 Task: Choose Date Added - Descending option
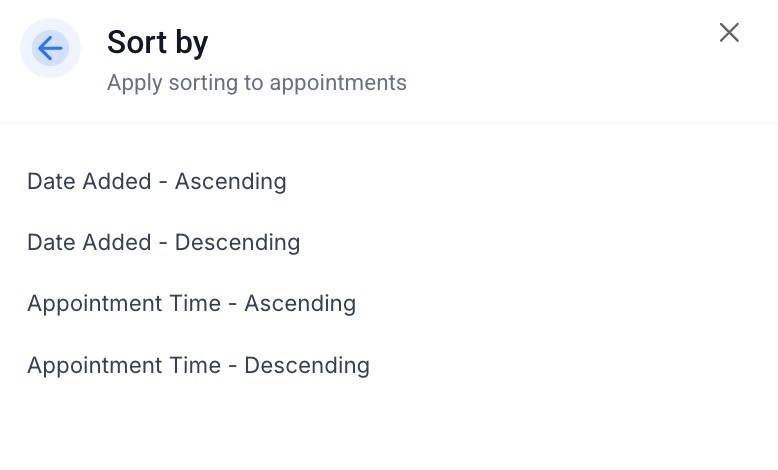[163, 243]
